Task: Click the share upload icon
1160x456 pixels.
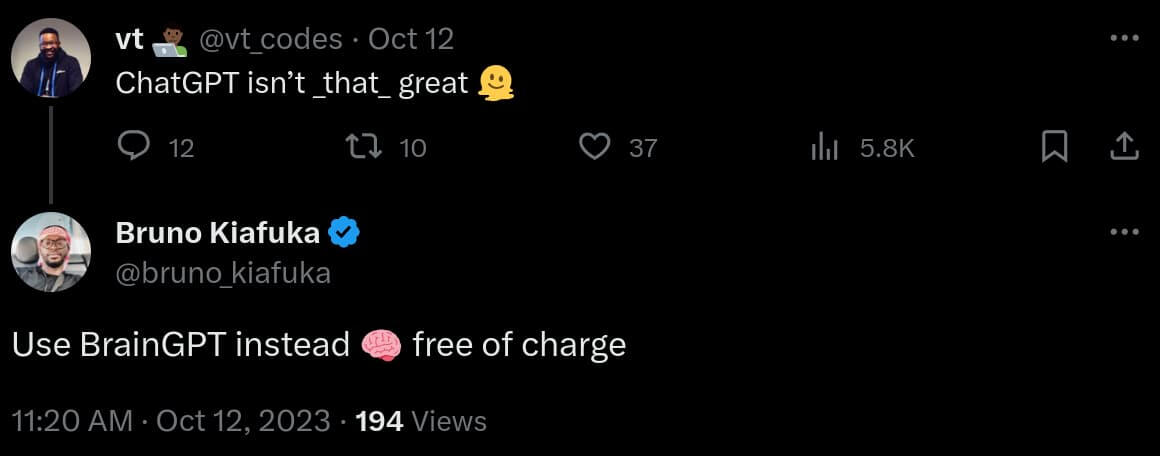Action: (1125, 147)
